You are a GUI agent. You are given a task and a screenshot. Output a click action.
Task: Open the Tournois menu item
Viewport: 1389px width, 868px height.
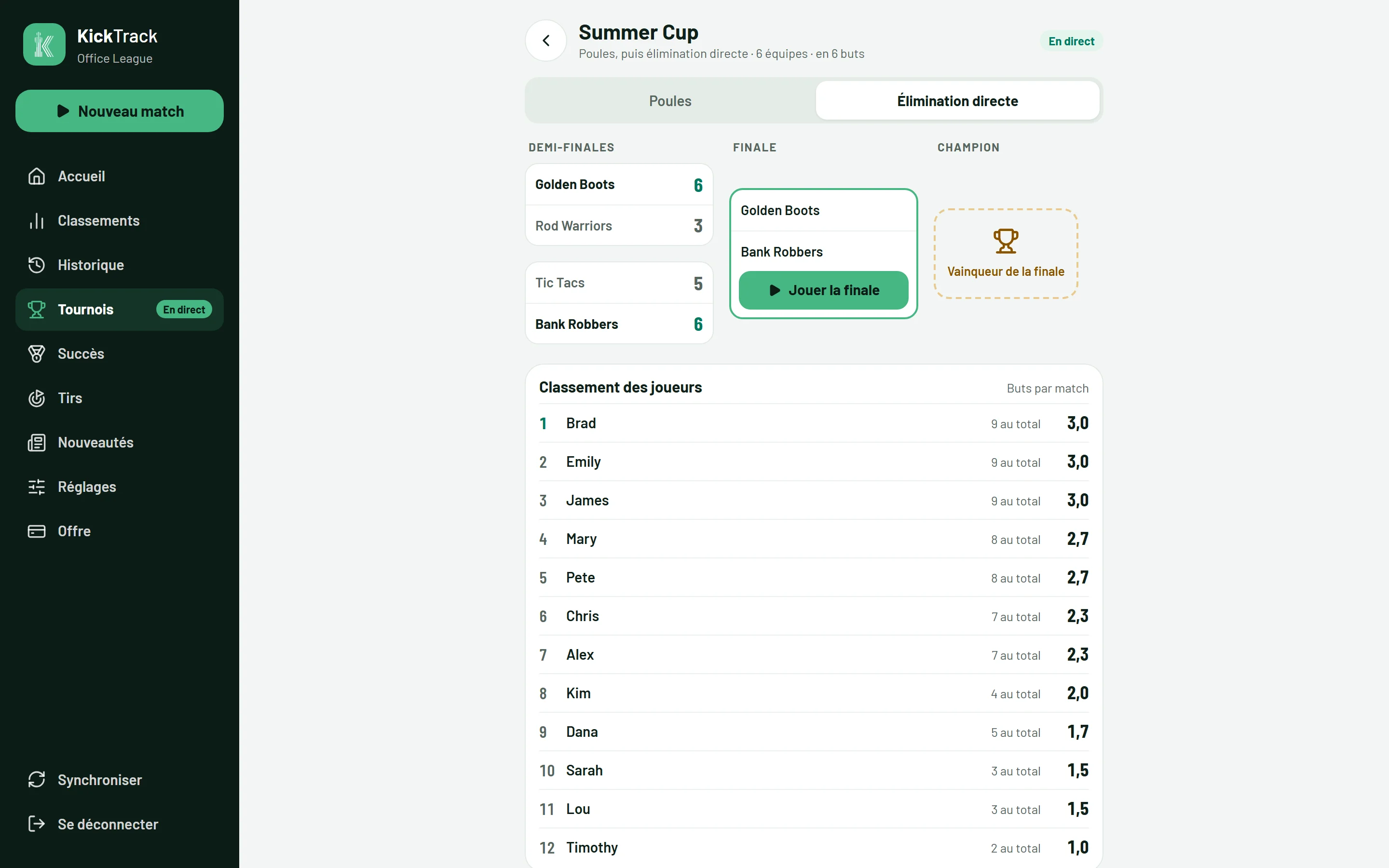click(120, 310)
